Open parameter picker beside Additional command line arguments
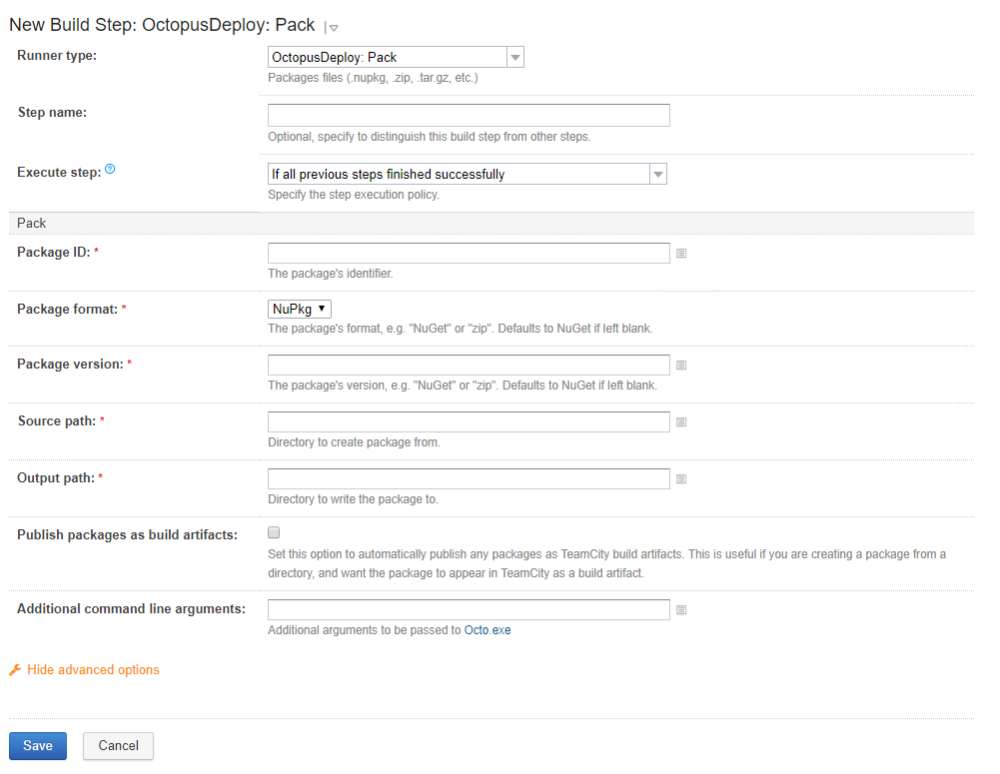This screenshot has height=774, width=1000. pos(681,609)
